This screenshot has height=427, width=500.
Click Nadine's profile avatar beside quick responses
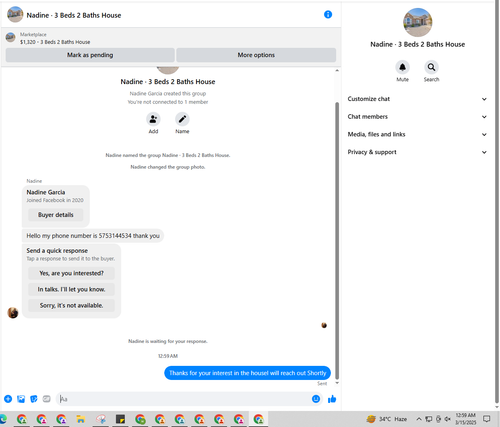point(13,313)
